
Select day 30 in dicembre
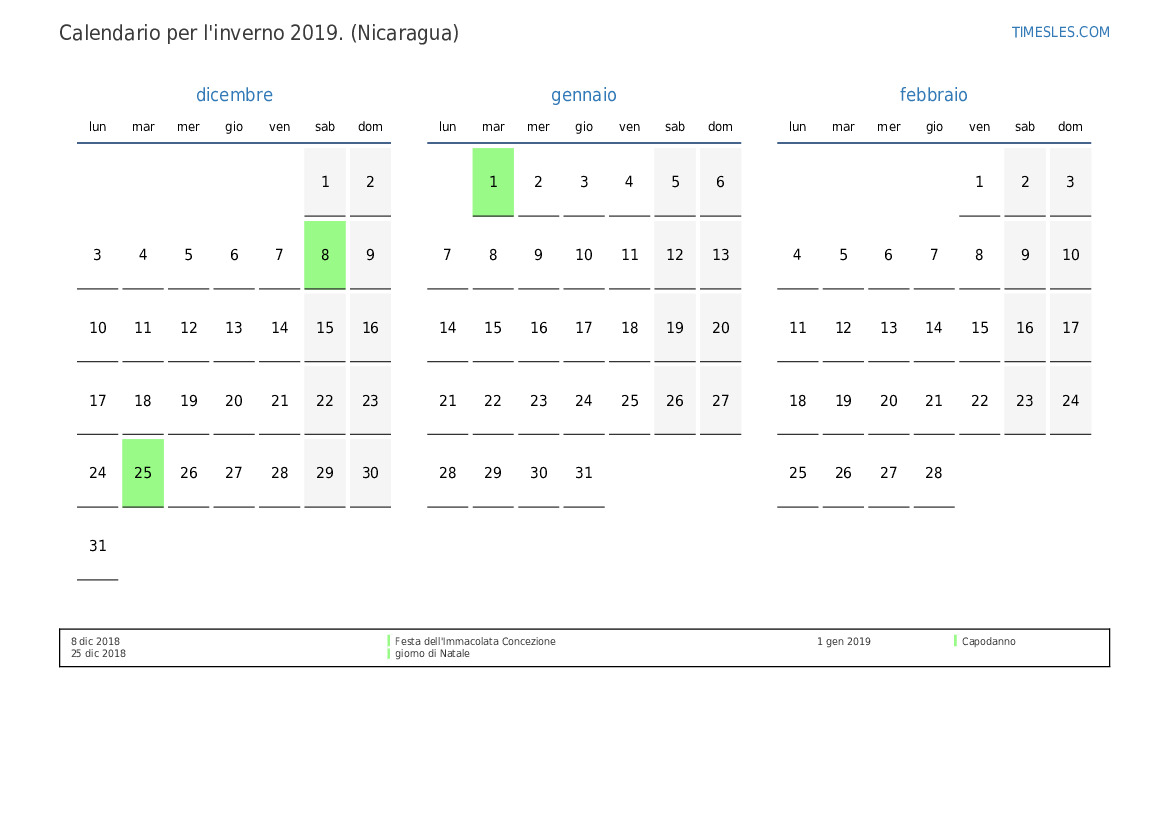coord(371,473)
